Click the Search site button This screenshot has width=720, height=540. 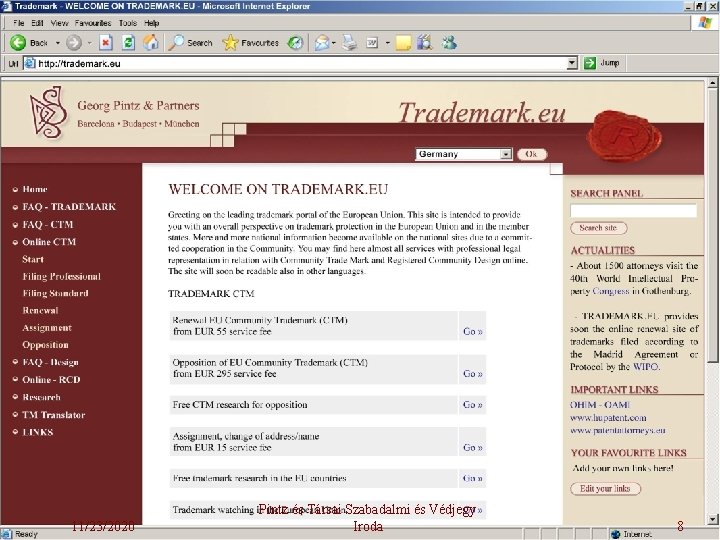[598, 228]
